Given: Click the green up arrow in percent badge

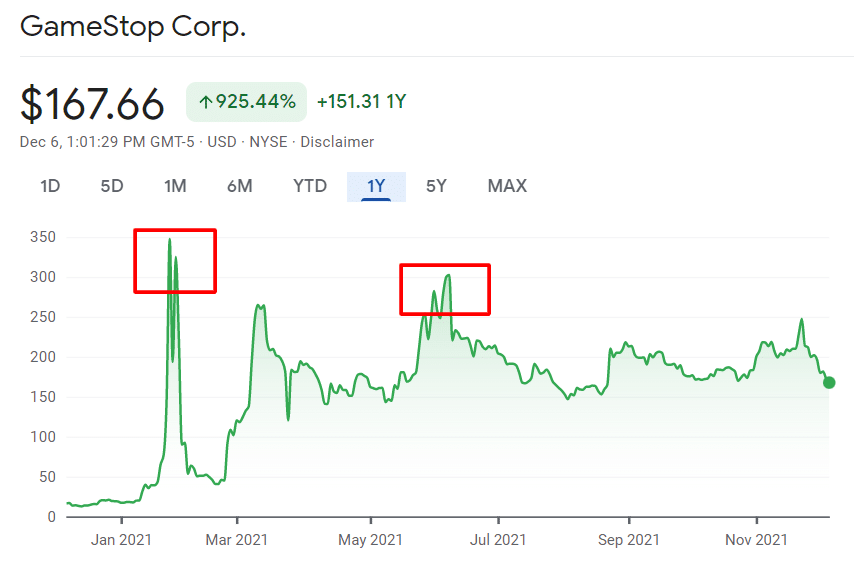Looking at the screenshot, I should 205,102.
